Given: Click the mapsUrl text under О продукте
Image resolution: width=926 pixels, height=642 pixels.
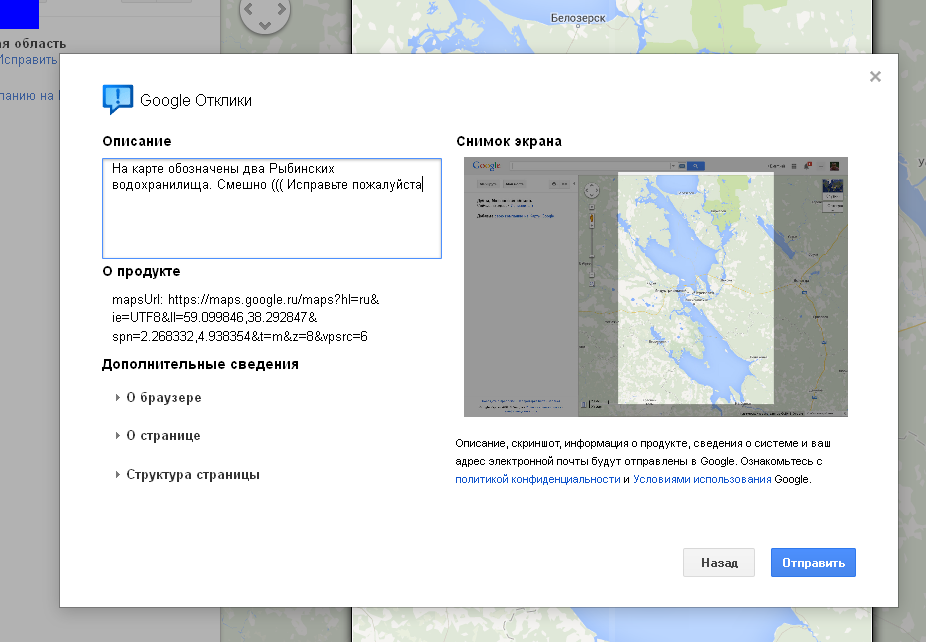Looking at the screenshot, I should coord(246,317).
